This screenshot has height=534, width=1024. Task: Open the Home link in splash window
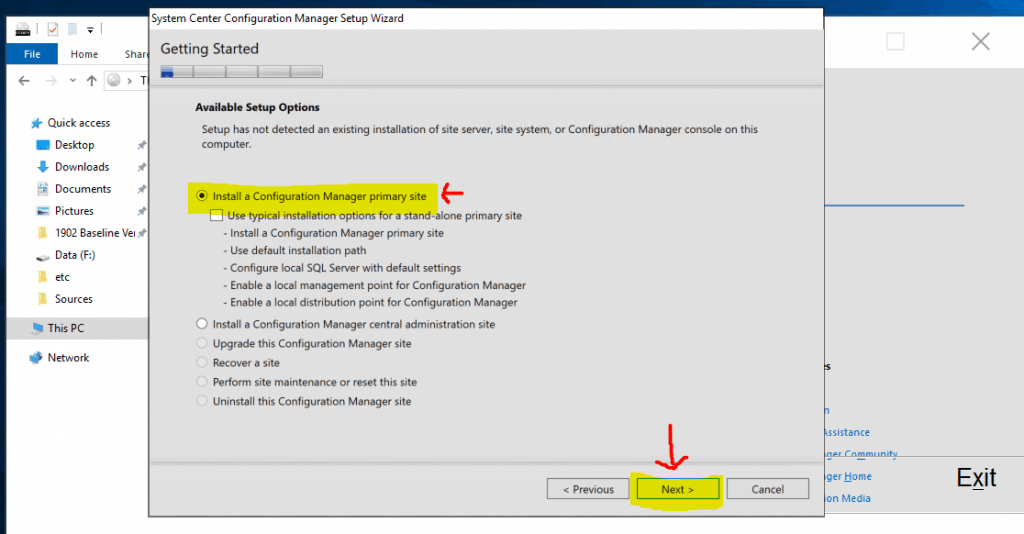click(x=848, y=477)
